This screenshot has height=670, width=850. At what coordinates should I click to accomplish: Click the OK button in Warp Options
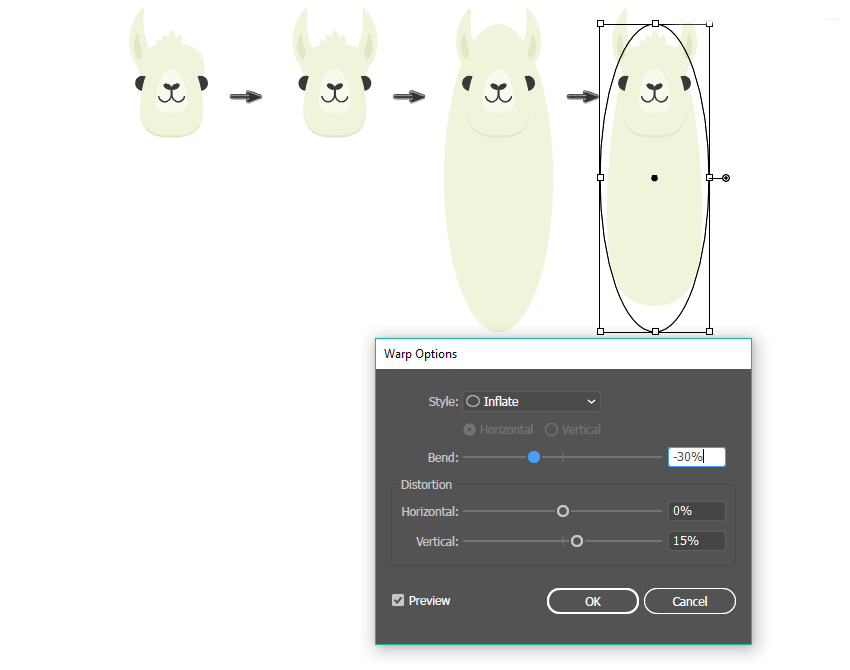[593, 601]
